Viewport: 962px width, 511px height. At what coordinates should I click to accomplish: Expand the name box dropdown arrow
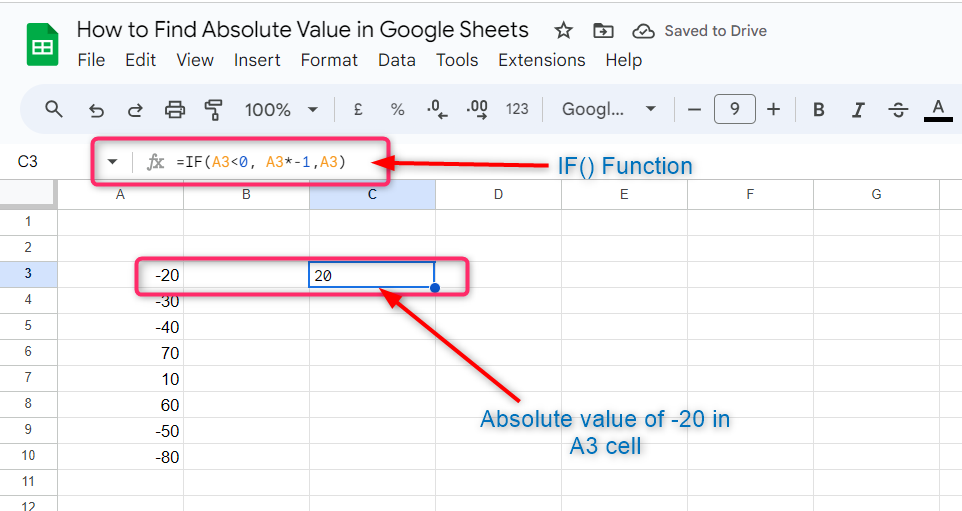[112, 161]
